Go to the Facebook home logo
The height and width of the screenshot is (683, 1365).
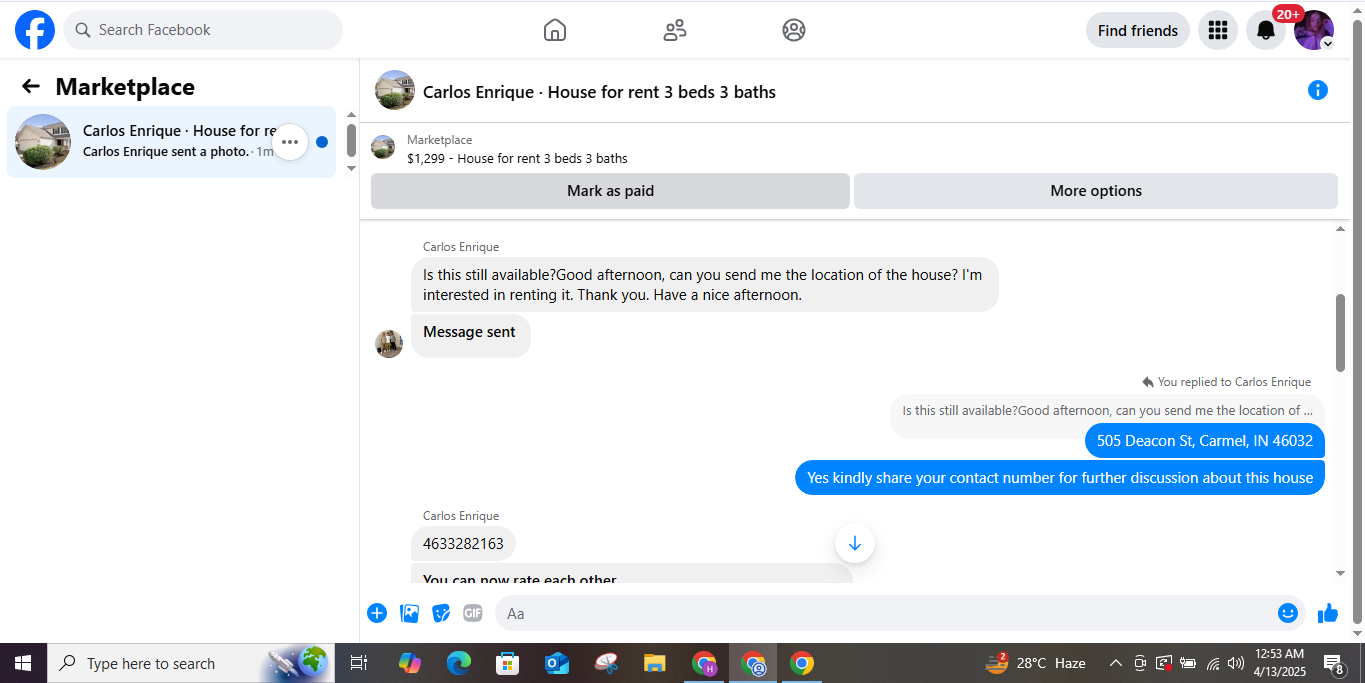coord(35,30)
